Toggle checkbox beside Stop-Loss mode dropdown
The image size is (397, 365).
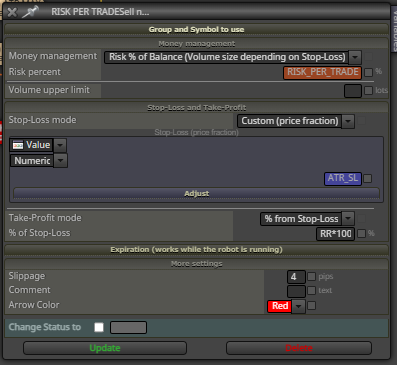click(361, 121)
